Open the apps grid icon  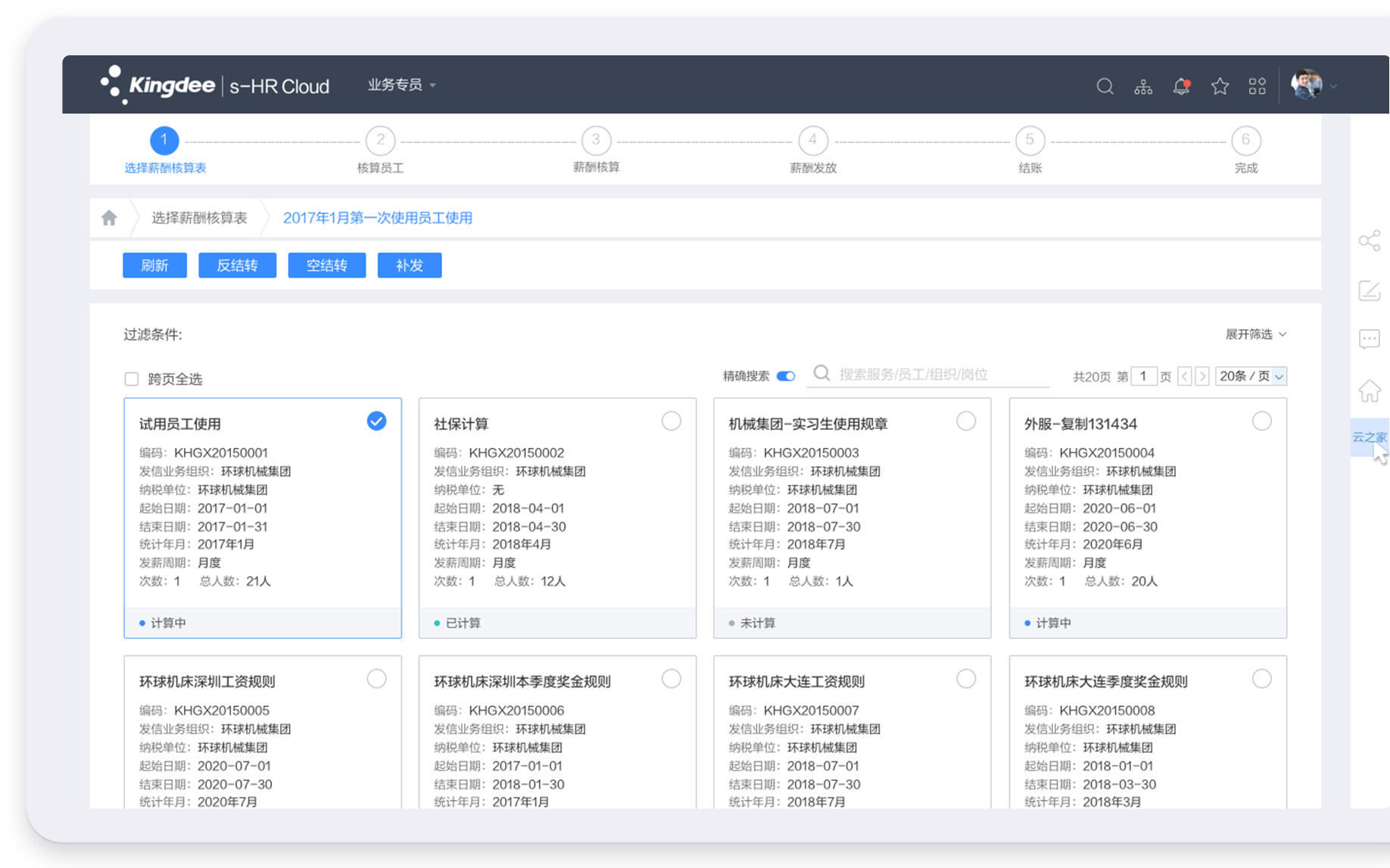click(x=1257, y=86)
